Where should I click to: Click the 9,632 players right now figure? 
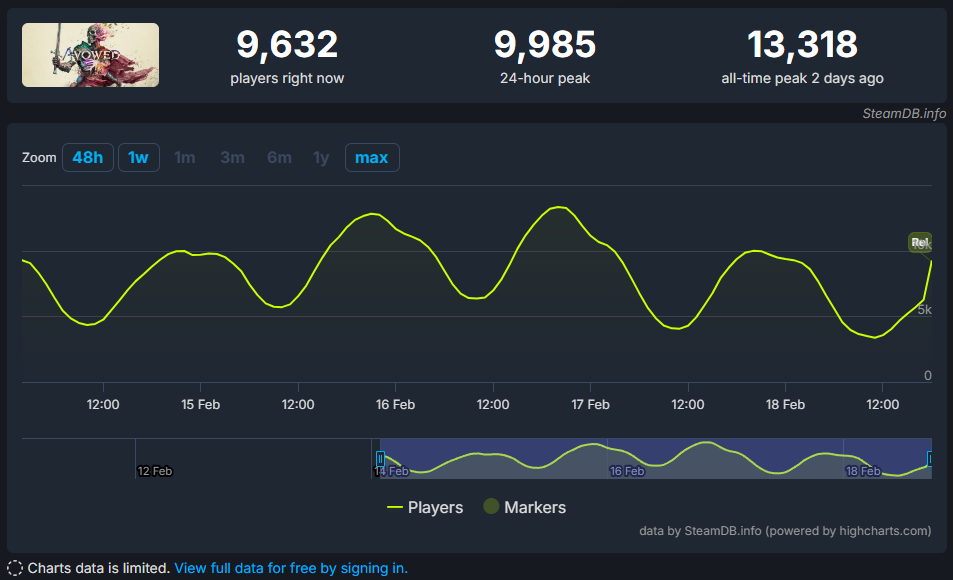[x=287, y=44]
